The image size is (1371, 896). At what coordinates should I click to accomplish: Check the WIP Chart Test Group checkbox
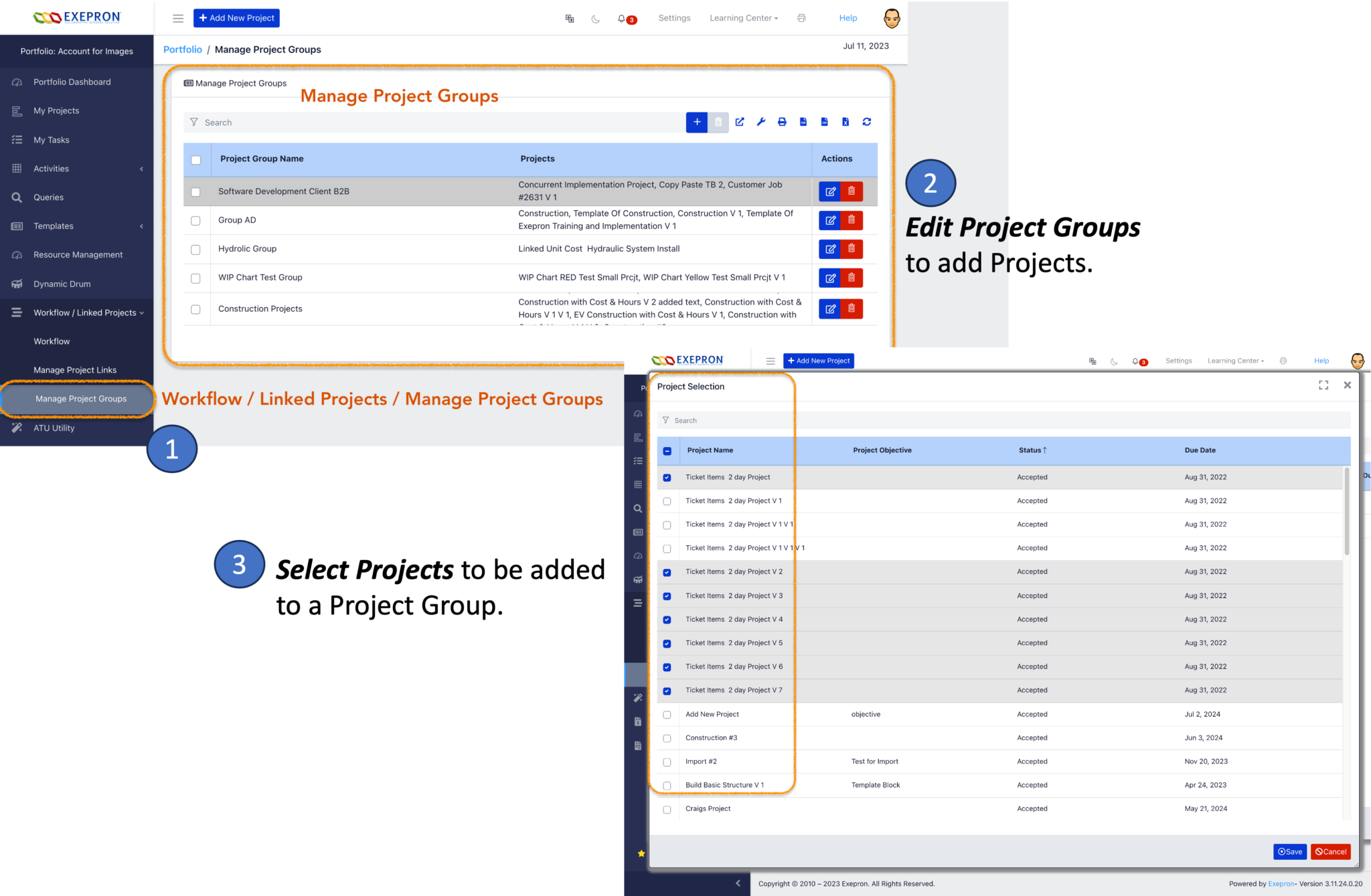click(195, 278)
